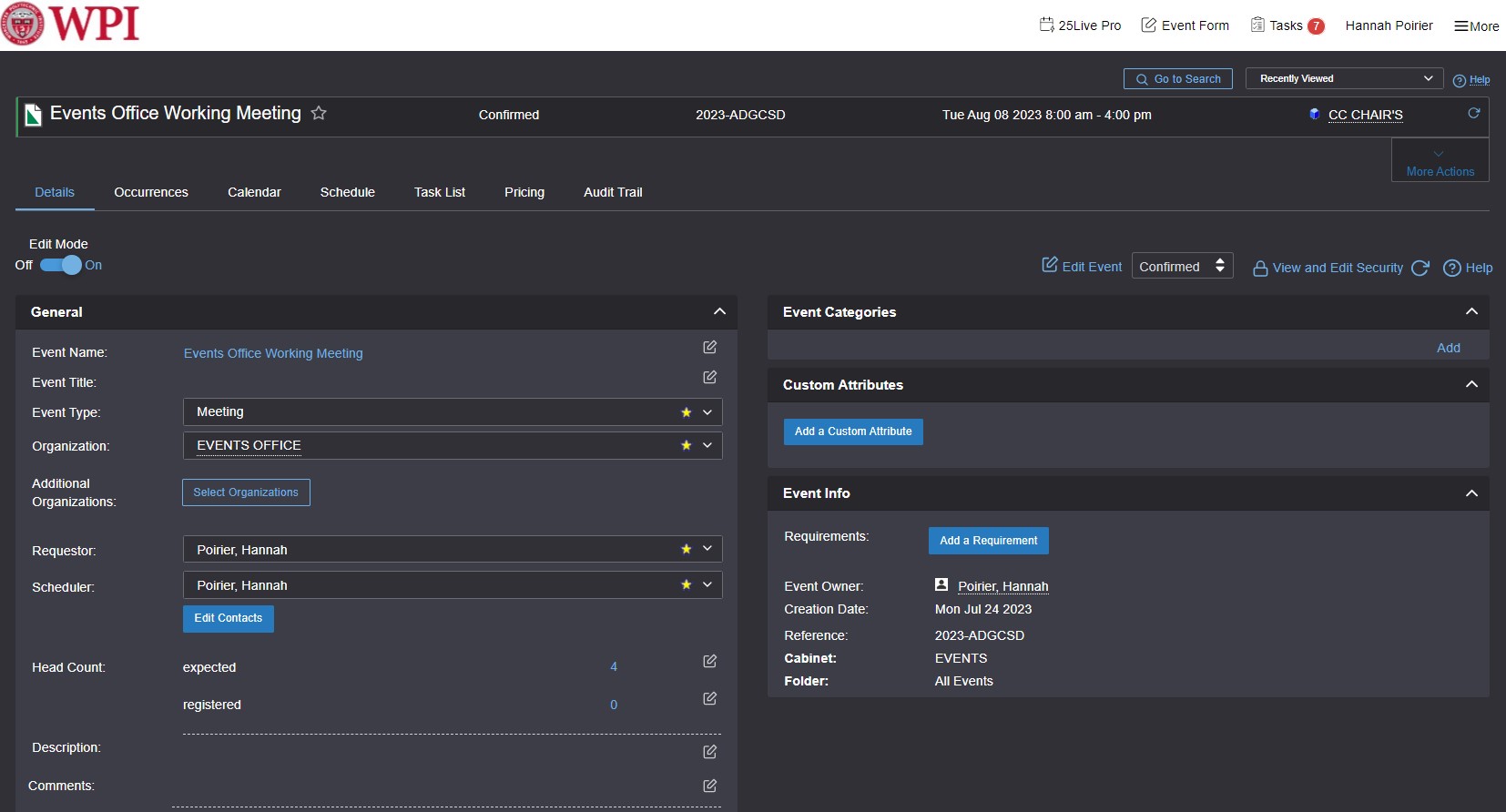The width and height of the screenshot is (1506, 812).
Task: Open the Audit Trail tab
Action: tap(613, 193)
